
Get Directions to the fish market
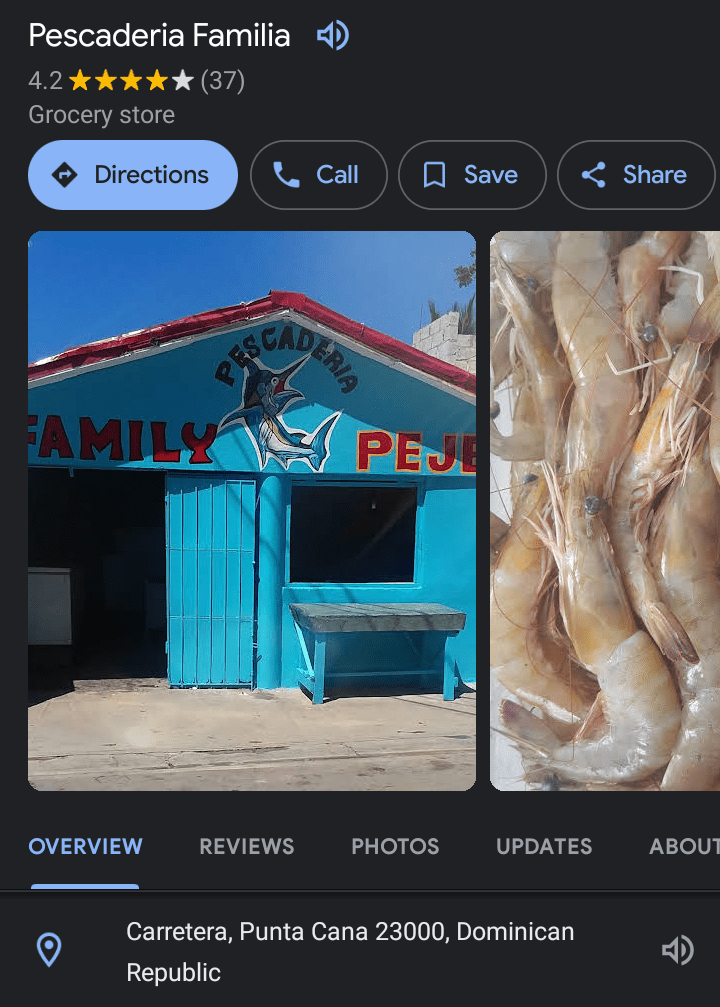(x=133, y=175)
